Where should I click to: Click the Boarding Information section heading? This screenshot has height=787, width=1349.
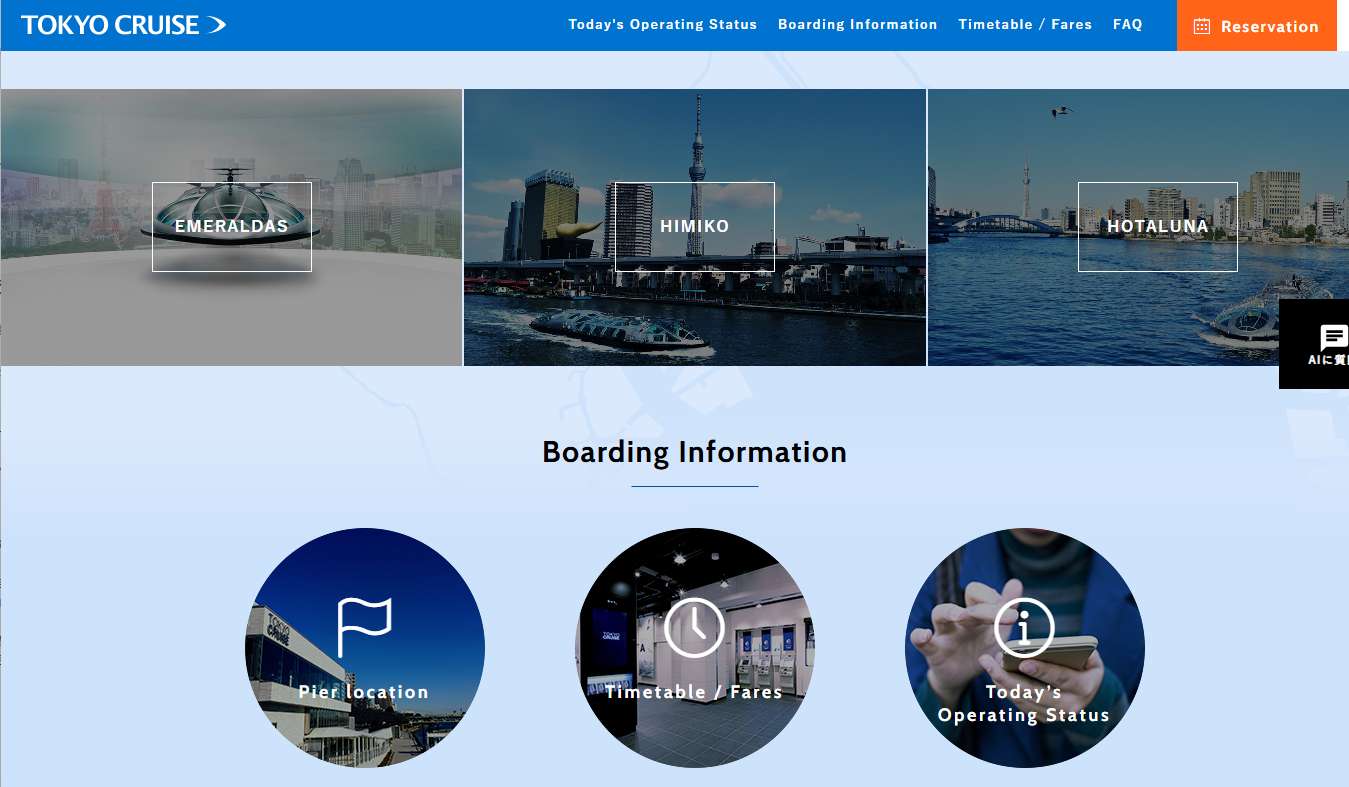(x=694, y=452)
